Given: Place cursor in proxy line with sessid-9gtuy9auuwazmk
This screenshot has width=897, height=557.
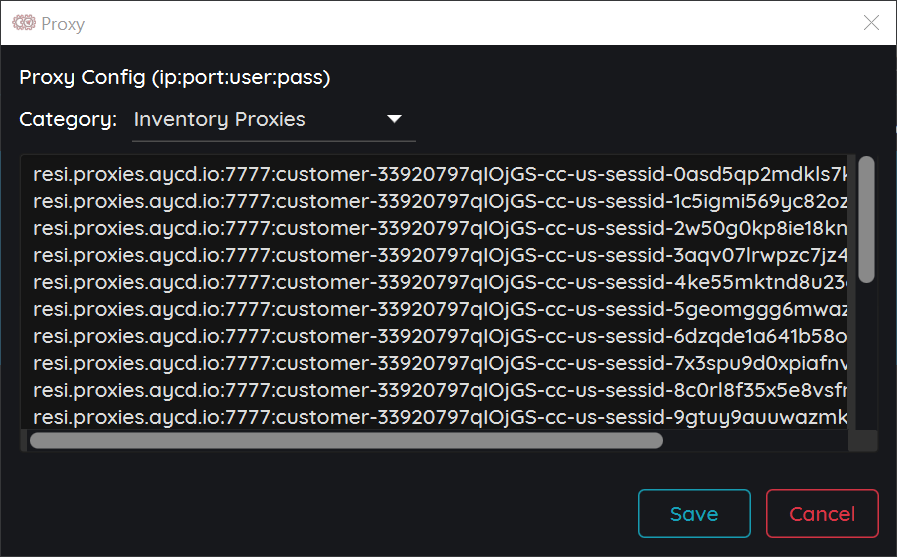Looking at the screenshot, I should coord(440,417).
